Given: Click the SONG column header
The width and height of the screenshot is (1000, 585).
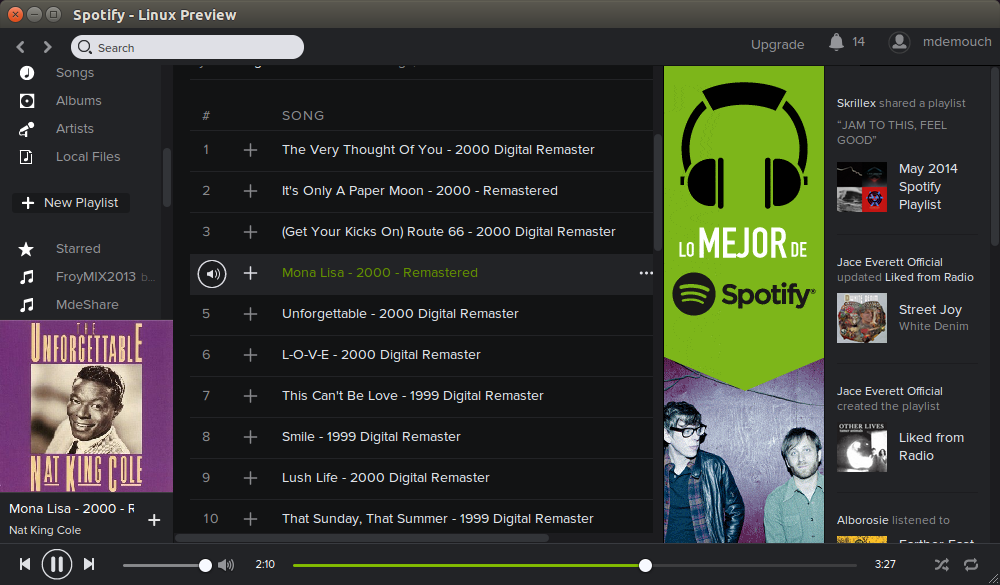Looking at the screenshot, I should [x=303, y=115].
